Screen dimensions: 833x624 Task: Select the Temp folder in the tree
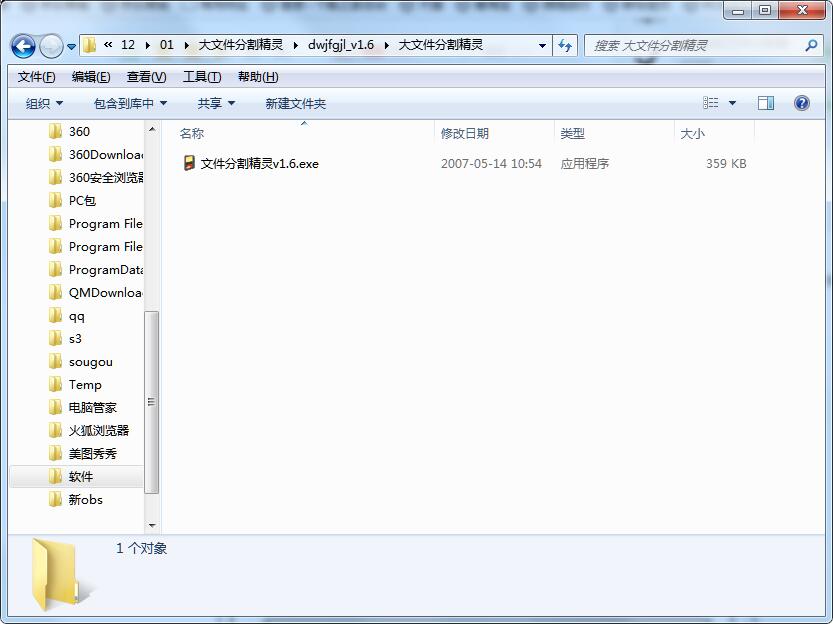tap(85, 384)
